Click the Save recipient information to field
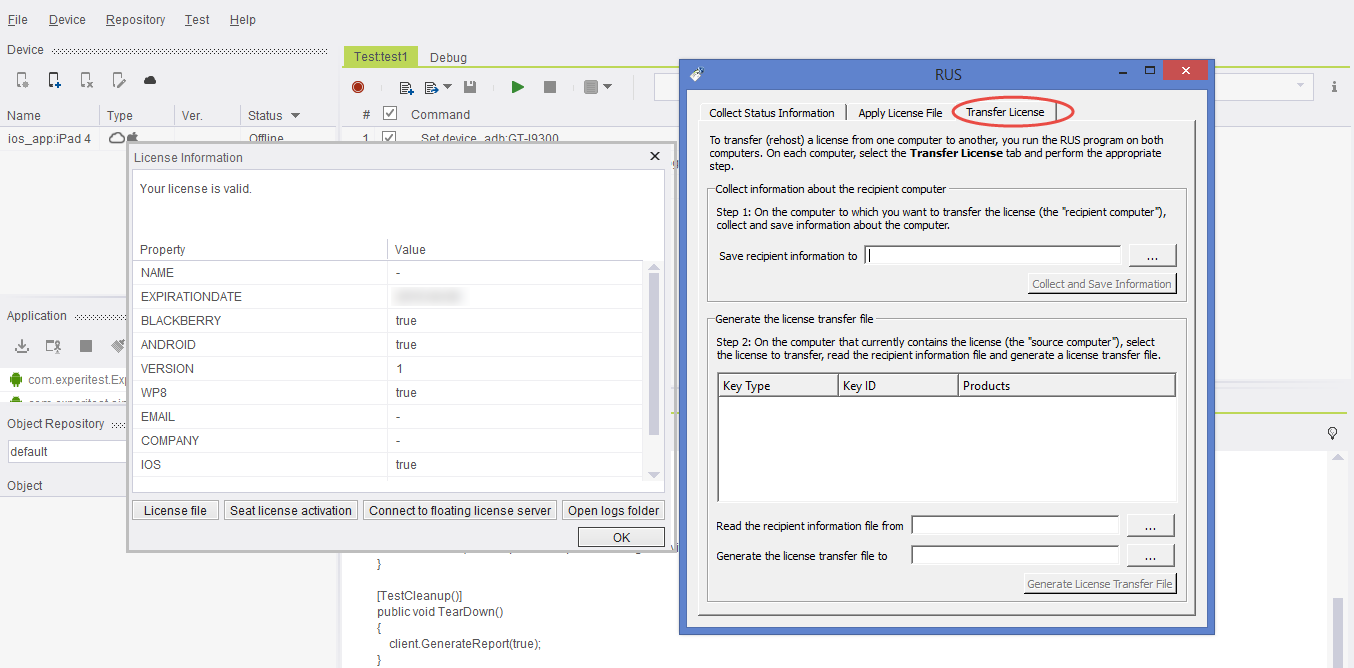The image size is (1354, 668). click(x=994, y=255)
